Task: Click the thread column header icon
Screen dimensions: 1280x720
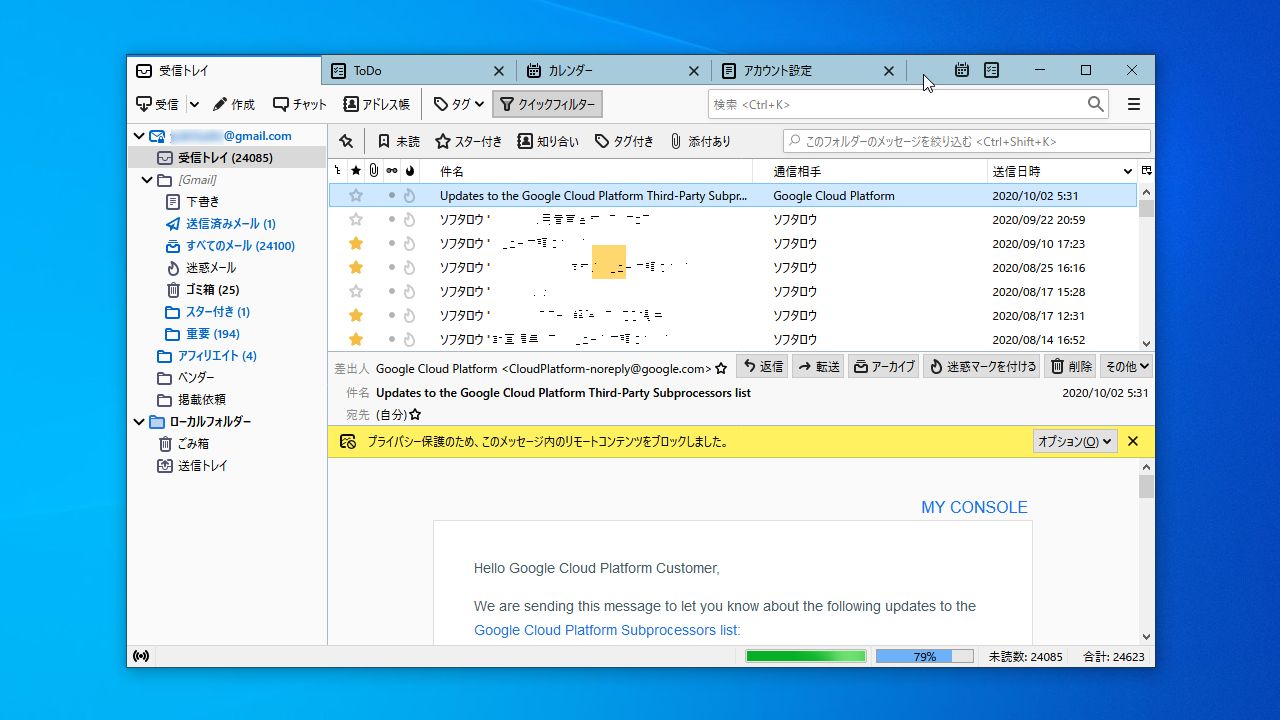Action: coord(338,171)
